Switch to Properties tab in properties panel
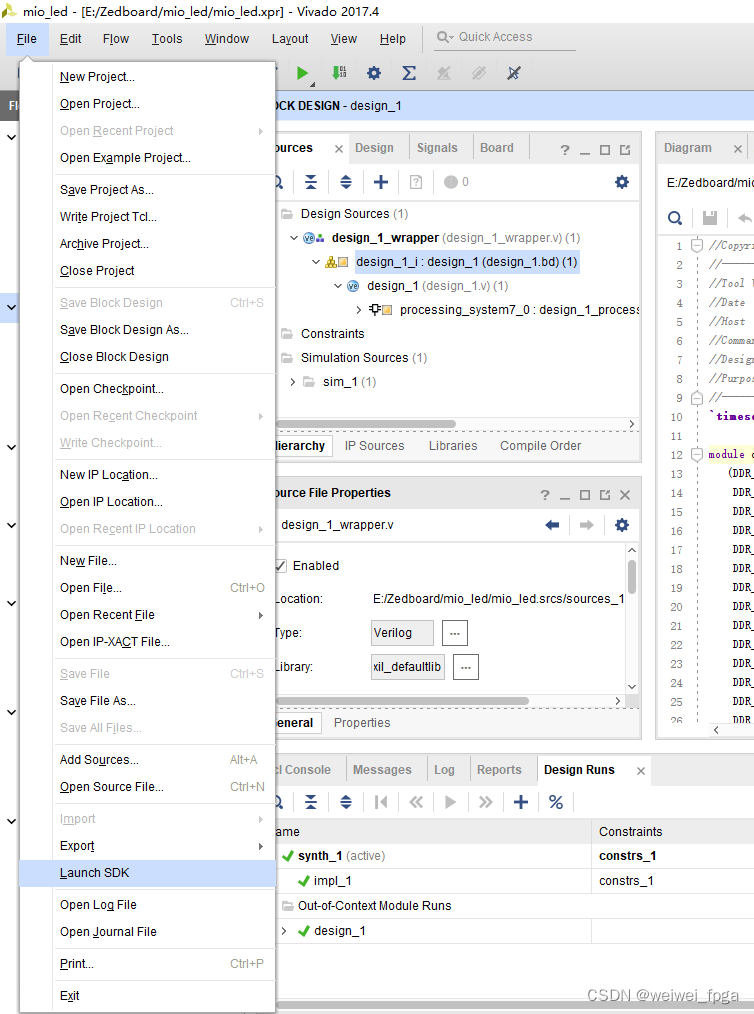This screenshot has width=754, height=1014. (362, 723)
